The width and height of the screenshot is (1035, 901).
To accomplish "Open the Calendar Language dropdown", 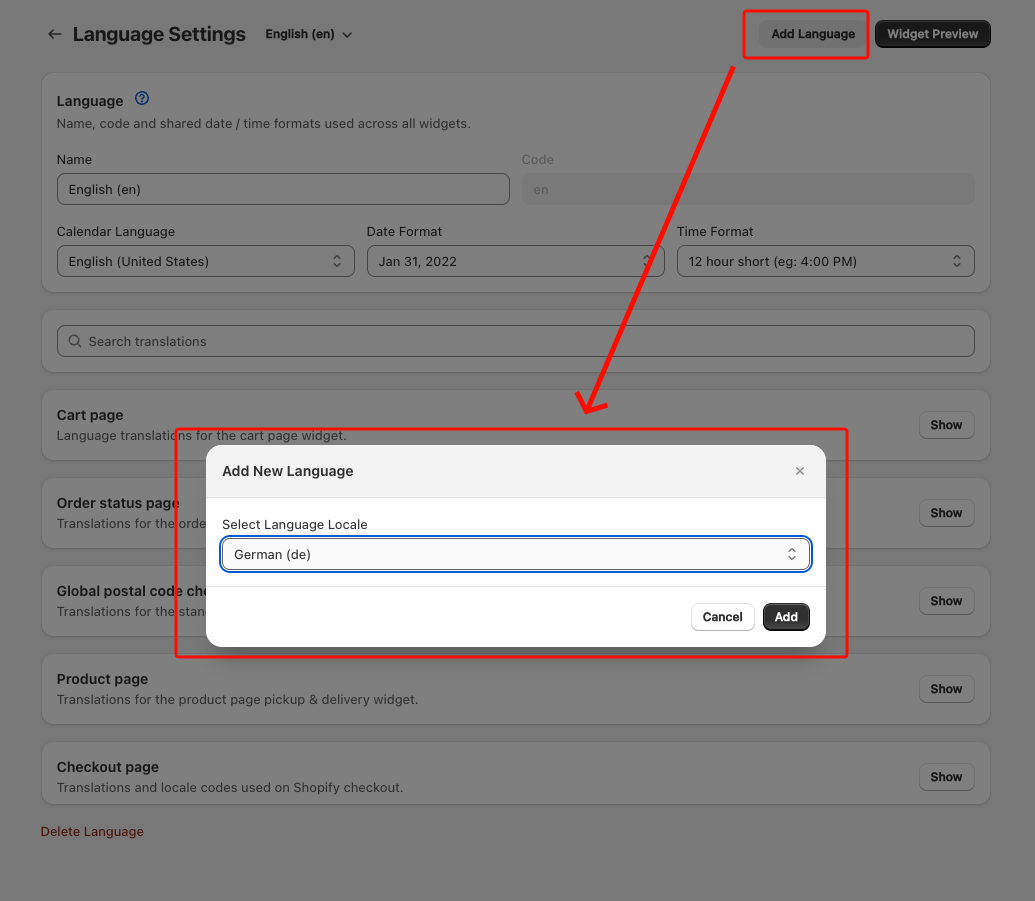I will click(206, 261).
